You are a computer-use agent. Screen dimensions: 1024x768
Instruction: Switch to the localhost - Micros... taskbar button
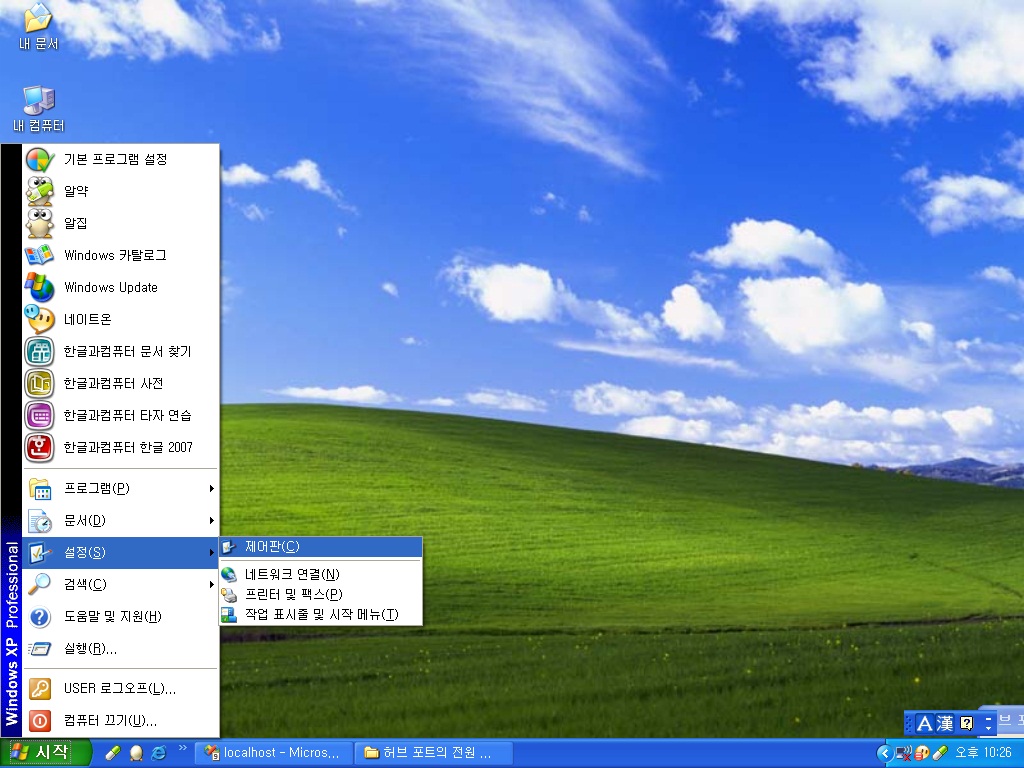pos(274,753)
